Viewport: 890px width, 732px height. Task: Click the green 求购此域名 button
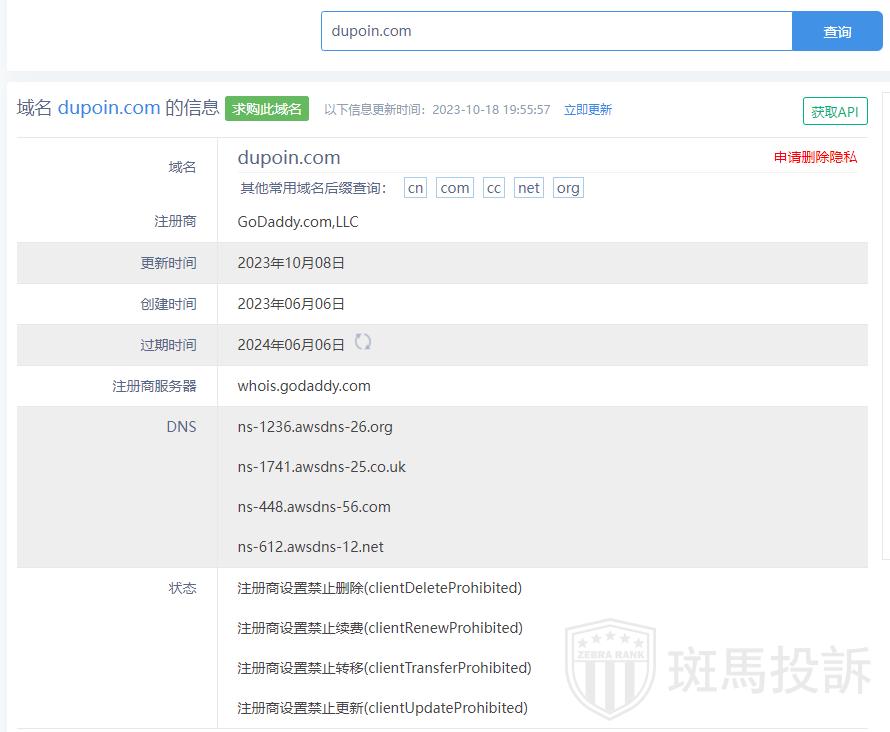[267, 109]
